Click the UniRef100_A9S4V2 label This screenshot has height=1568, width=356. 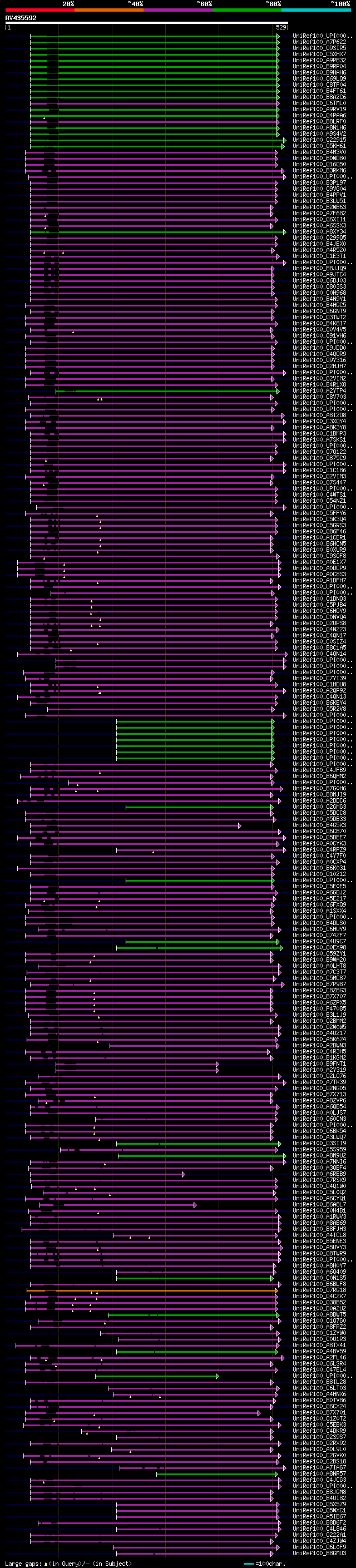(x=319, y=134)
